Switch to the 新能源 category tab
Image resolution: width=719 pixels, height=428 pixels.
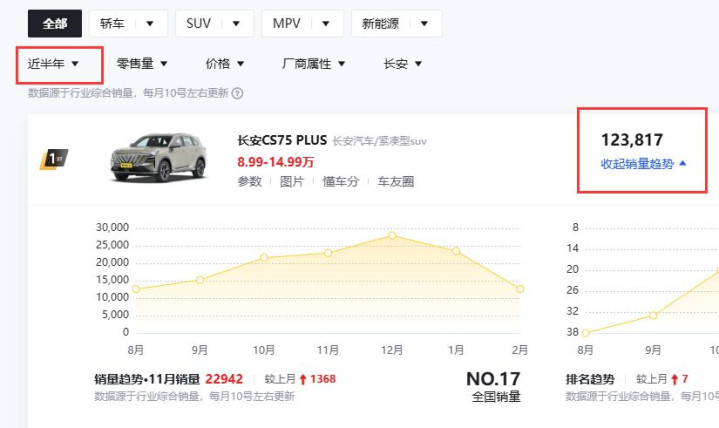[x=380, y=23]
